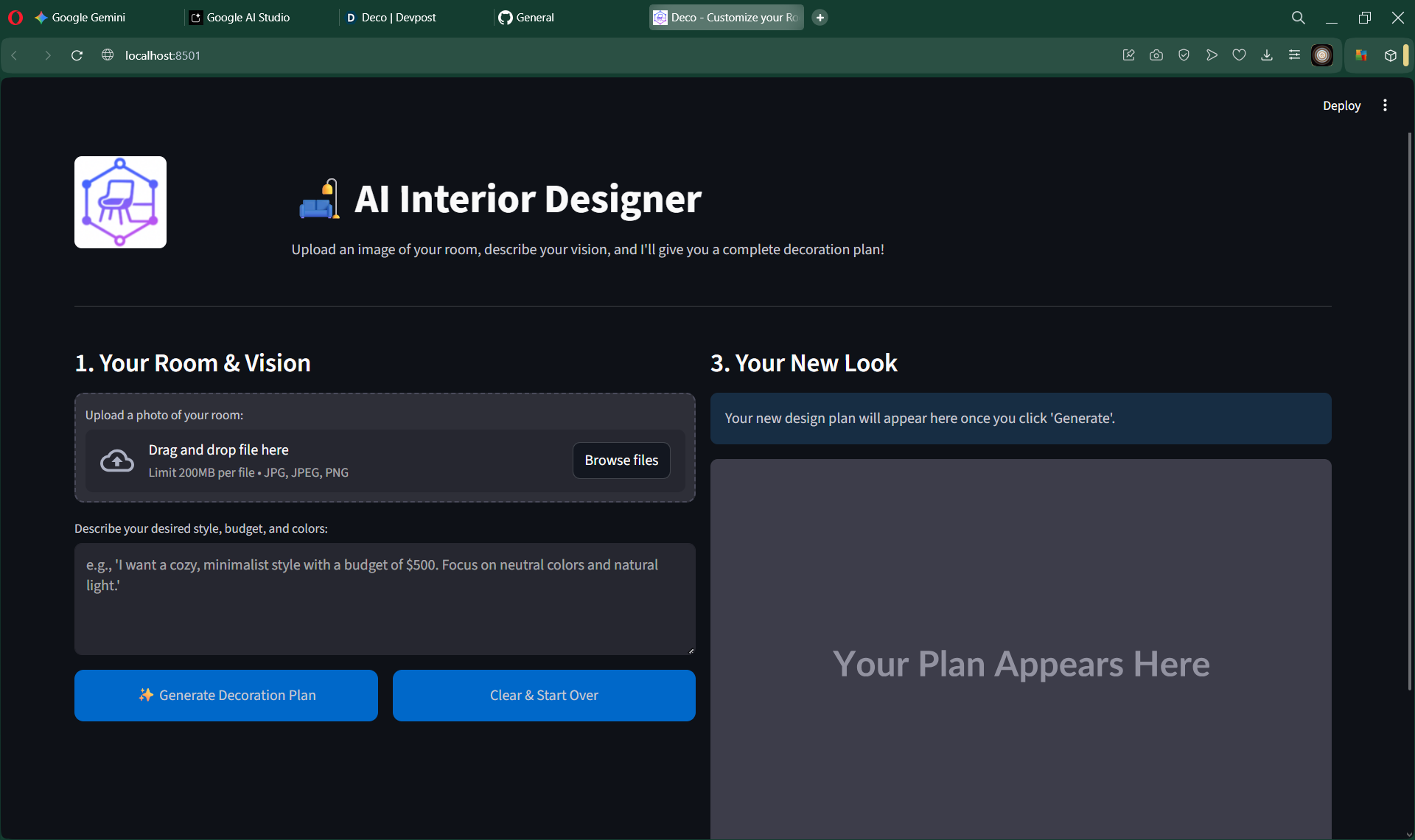Image resolution: width=1415 pixels, height=840 pixels.
Task: Open Streamlit three-dot main menu
Action: tap(1385, 105)
